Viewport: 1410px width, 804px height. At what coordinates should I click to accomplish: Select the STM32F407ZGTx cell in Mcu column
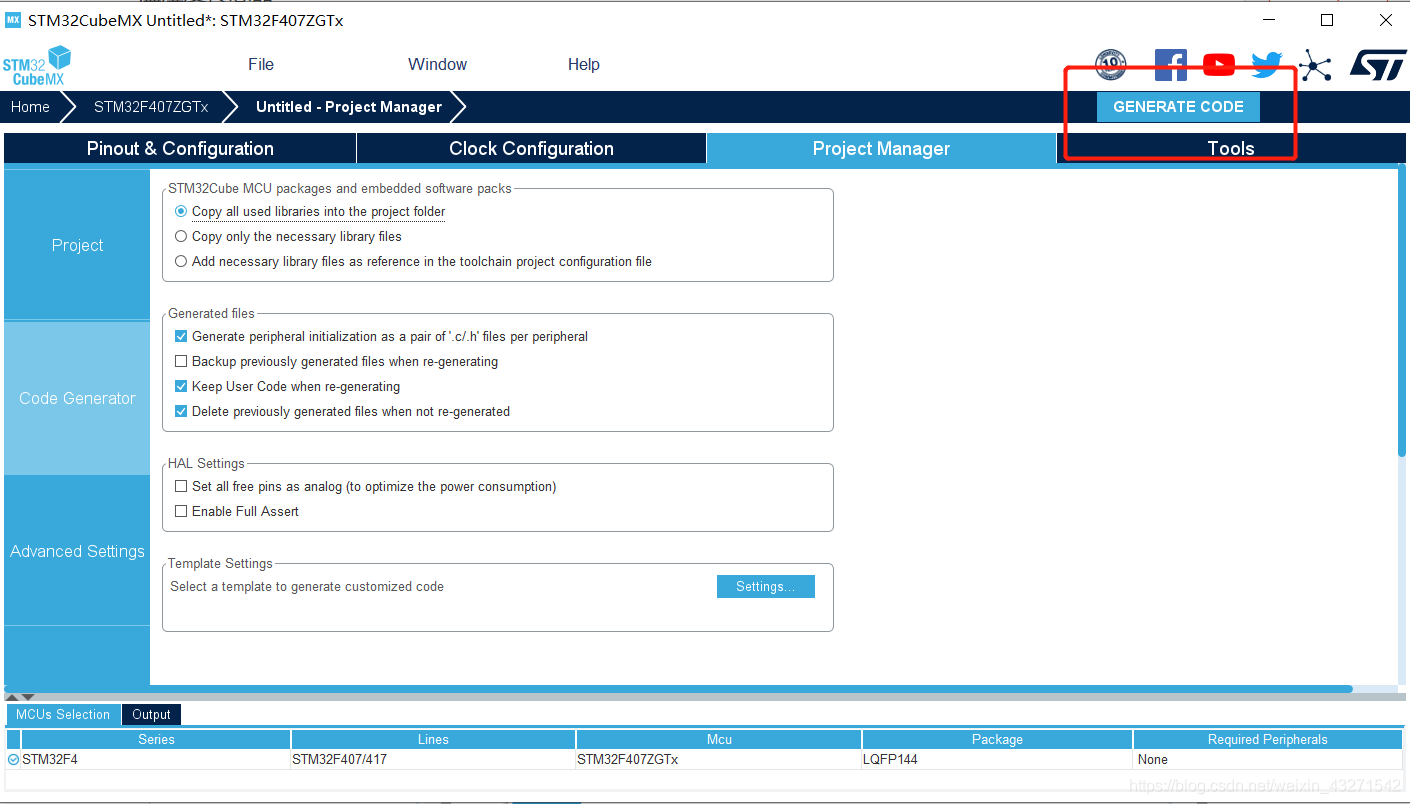719,760
